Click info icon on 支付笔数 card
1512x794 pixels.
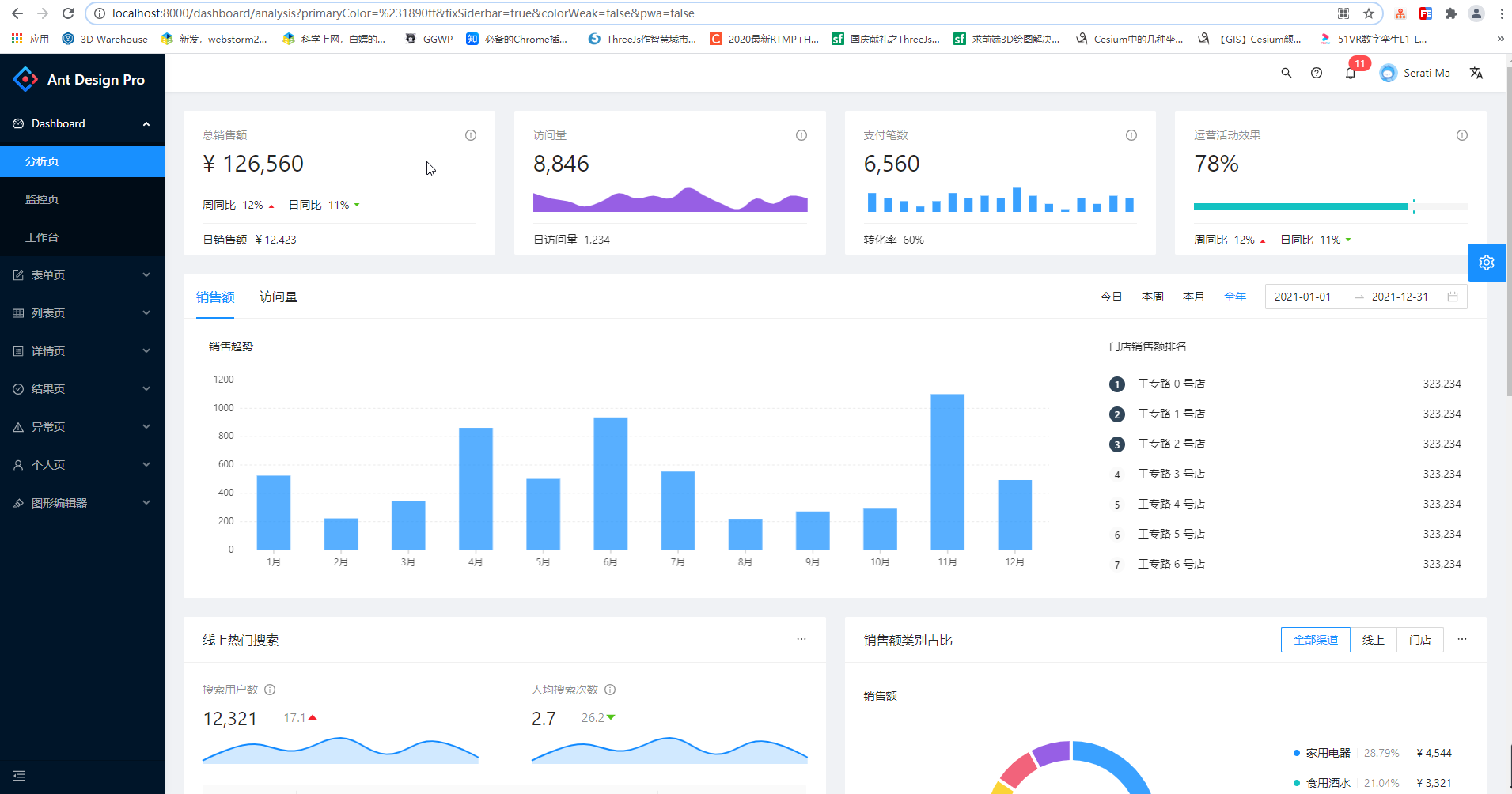pyautogui.click(x=1131, y=135)
